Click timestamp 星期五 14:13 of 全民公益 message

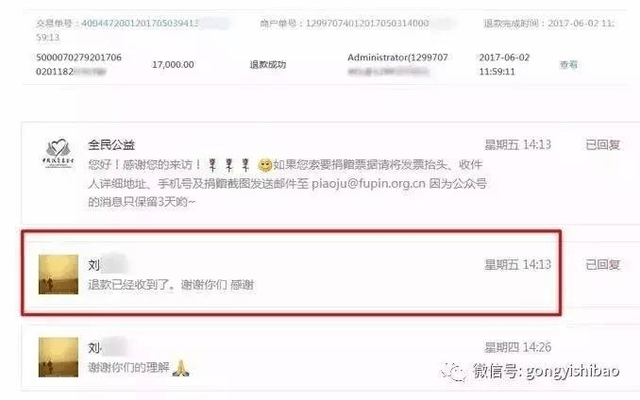click(x=518, y=144)
